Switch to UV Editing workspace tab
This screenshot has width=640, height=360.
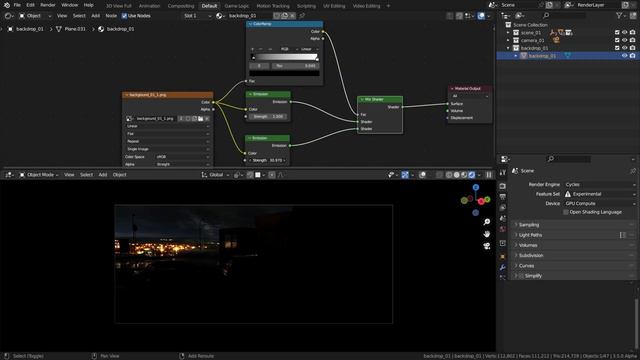point(334,6)
